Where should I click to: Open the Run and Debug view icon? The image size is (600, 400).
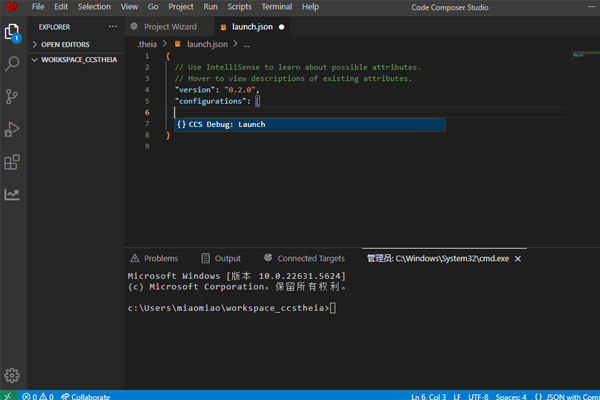tap(12, 129)
